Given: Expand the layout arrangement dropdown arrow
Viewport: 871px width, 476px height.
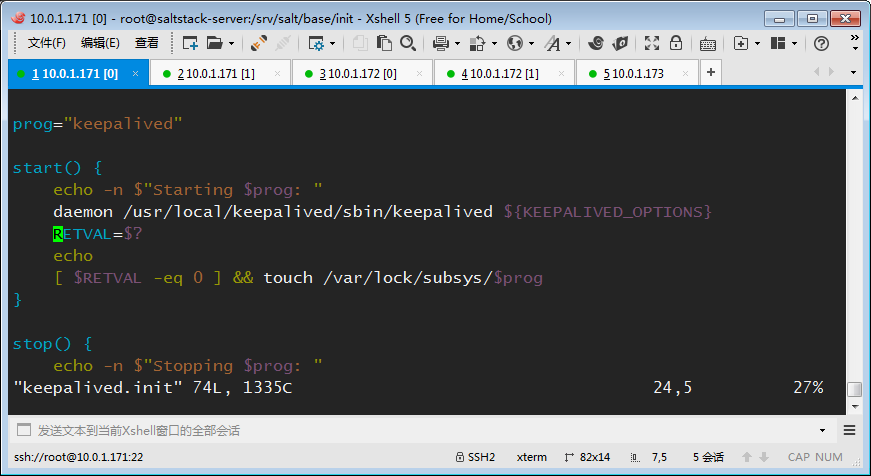Looking at the screenshot, I should (794, 43).
